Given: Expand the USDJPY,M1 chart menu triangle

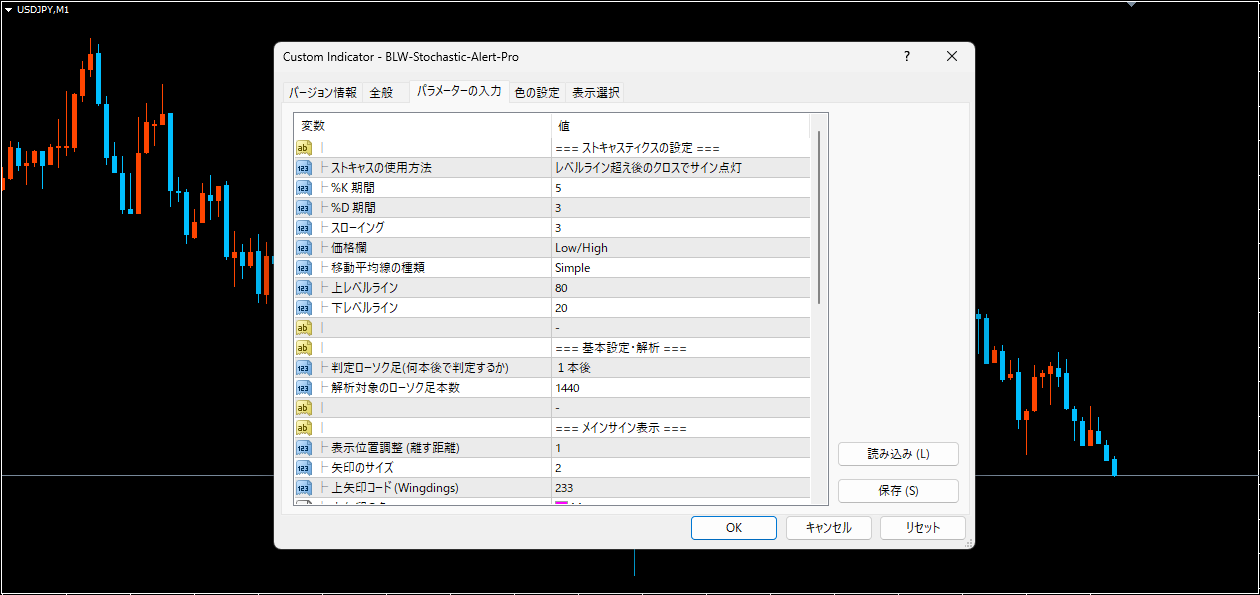Looking at the screenshot, I should click(9, 9).
